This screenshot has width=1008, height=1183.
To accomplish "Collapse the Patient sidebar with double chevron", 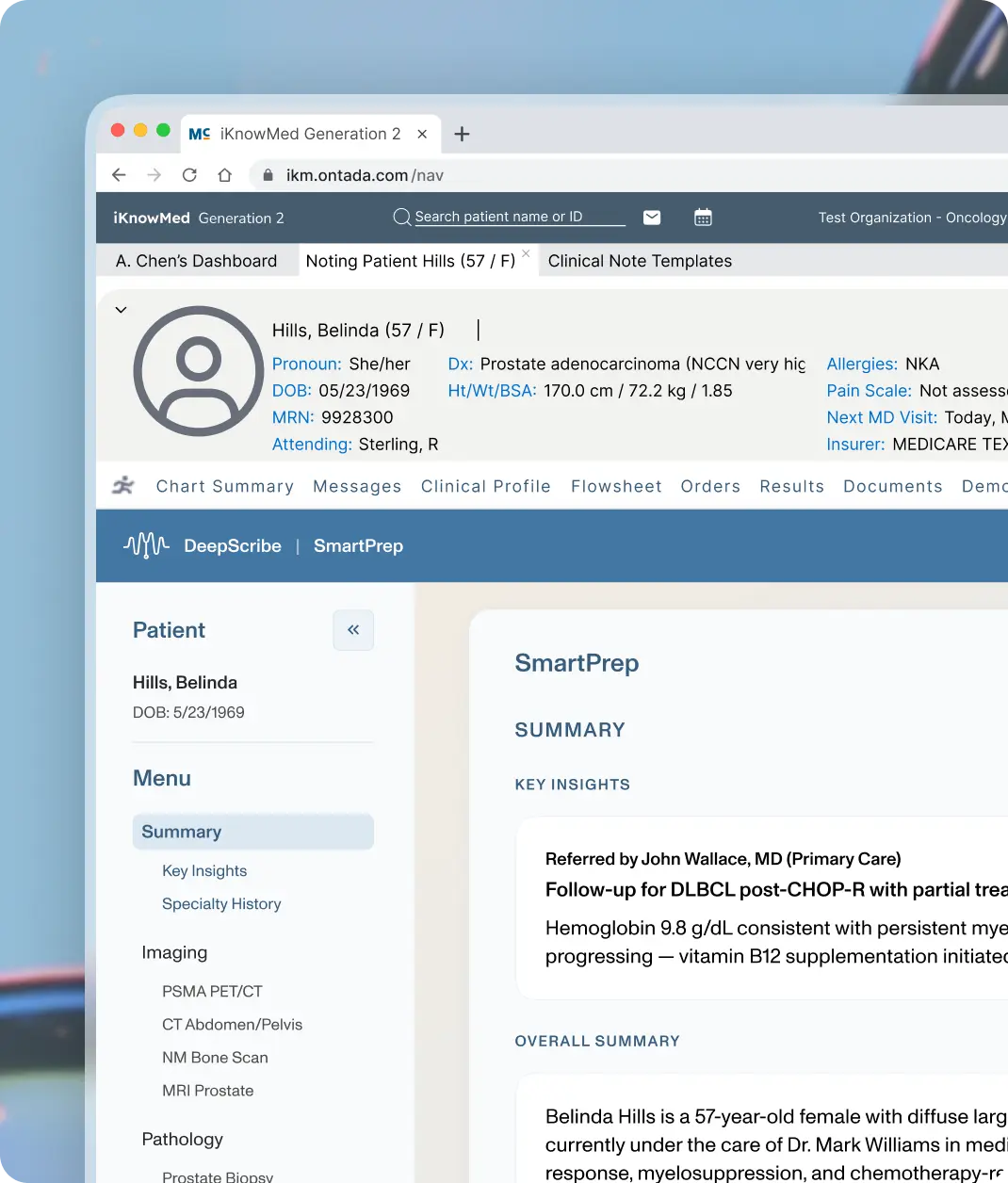I will [353, 630].
